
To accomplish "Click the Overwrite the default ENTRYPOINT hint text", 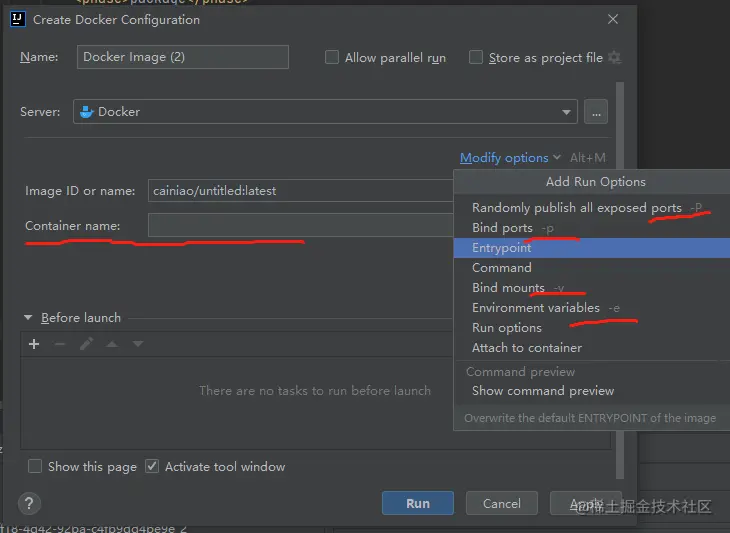I will [590, 418].
